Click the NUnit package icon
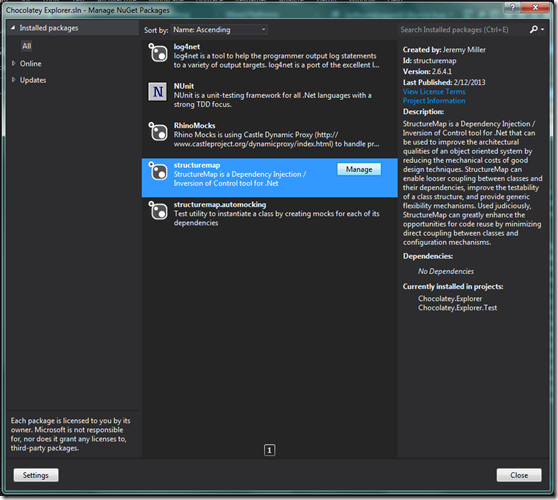 coord(158,92)
